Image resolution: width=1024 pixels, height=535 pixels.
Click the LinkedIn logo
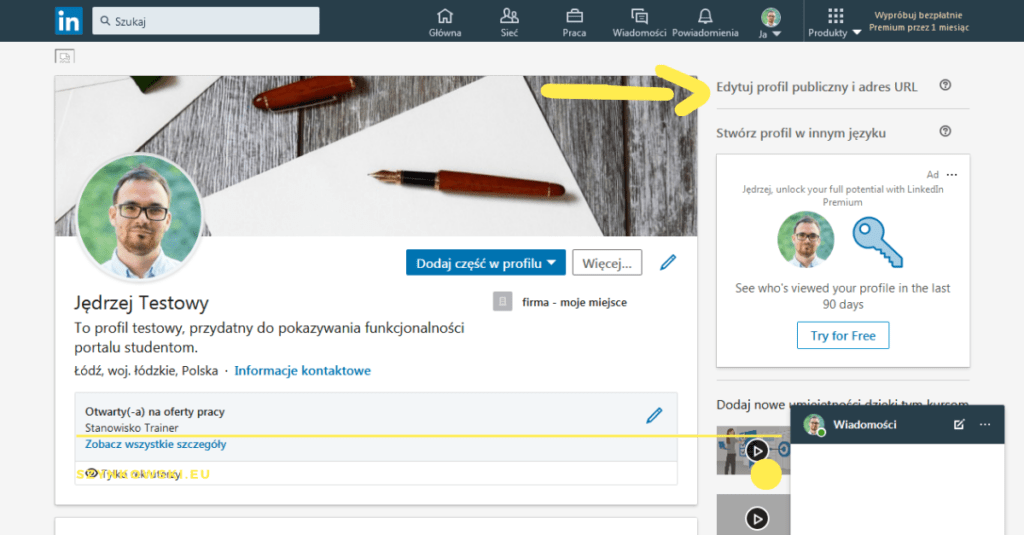click(69, 21)
